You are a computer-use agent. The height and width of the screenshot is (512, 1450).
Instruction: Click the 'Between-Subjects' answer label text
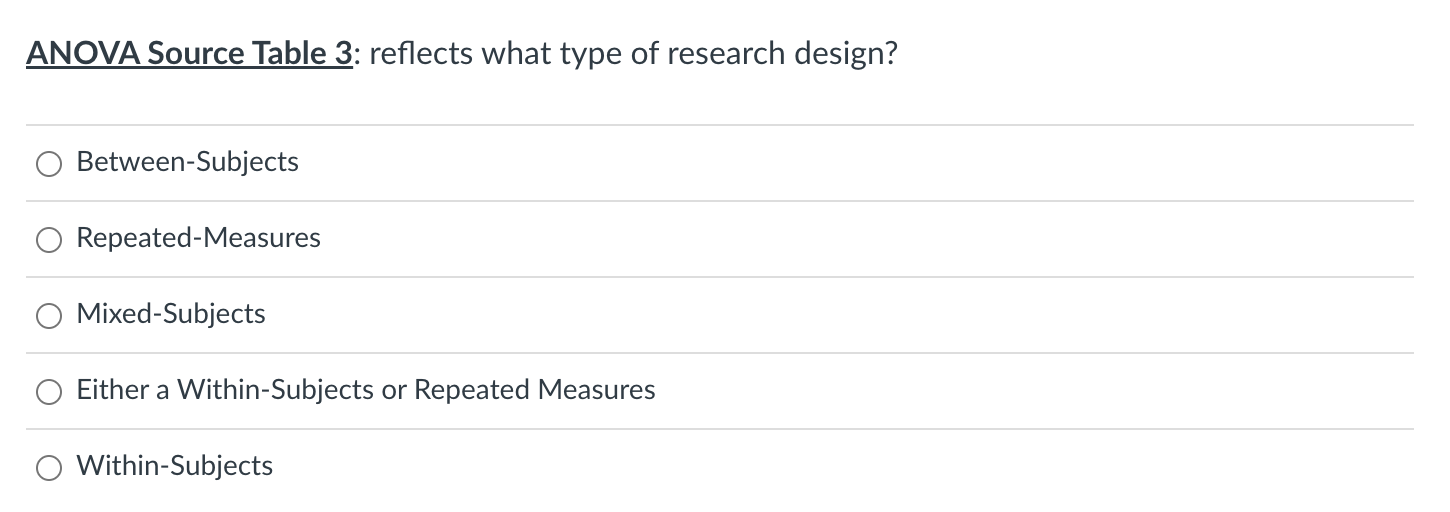[x=187, y=162]
